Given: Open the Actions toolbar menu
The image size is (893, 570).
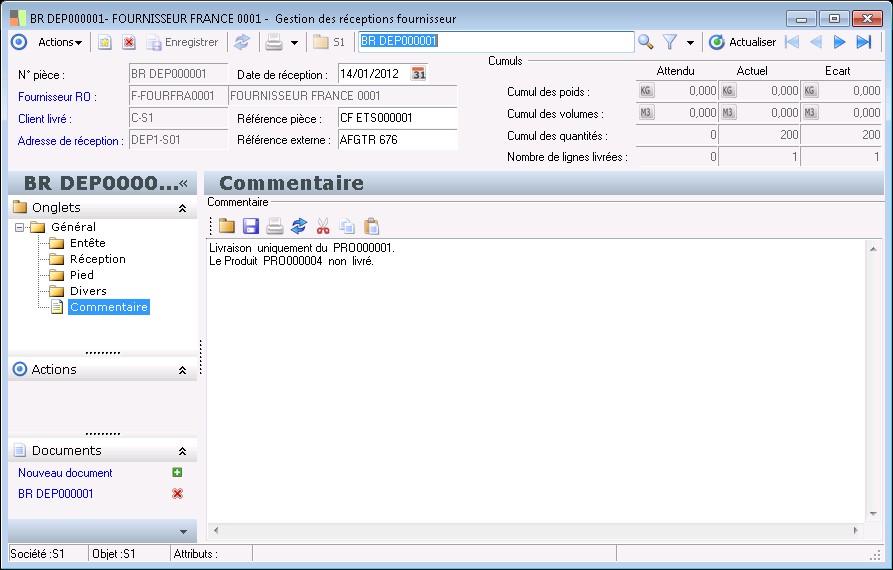Looking at the screenshot, I should click(x=60, y=42).
